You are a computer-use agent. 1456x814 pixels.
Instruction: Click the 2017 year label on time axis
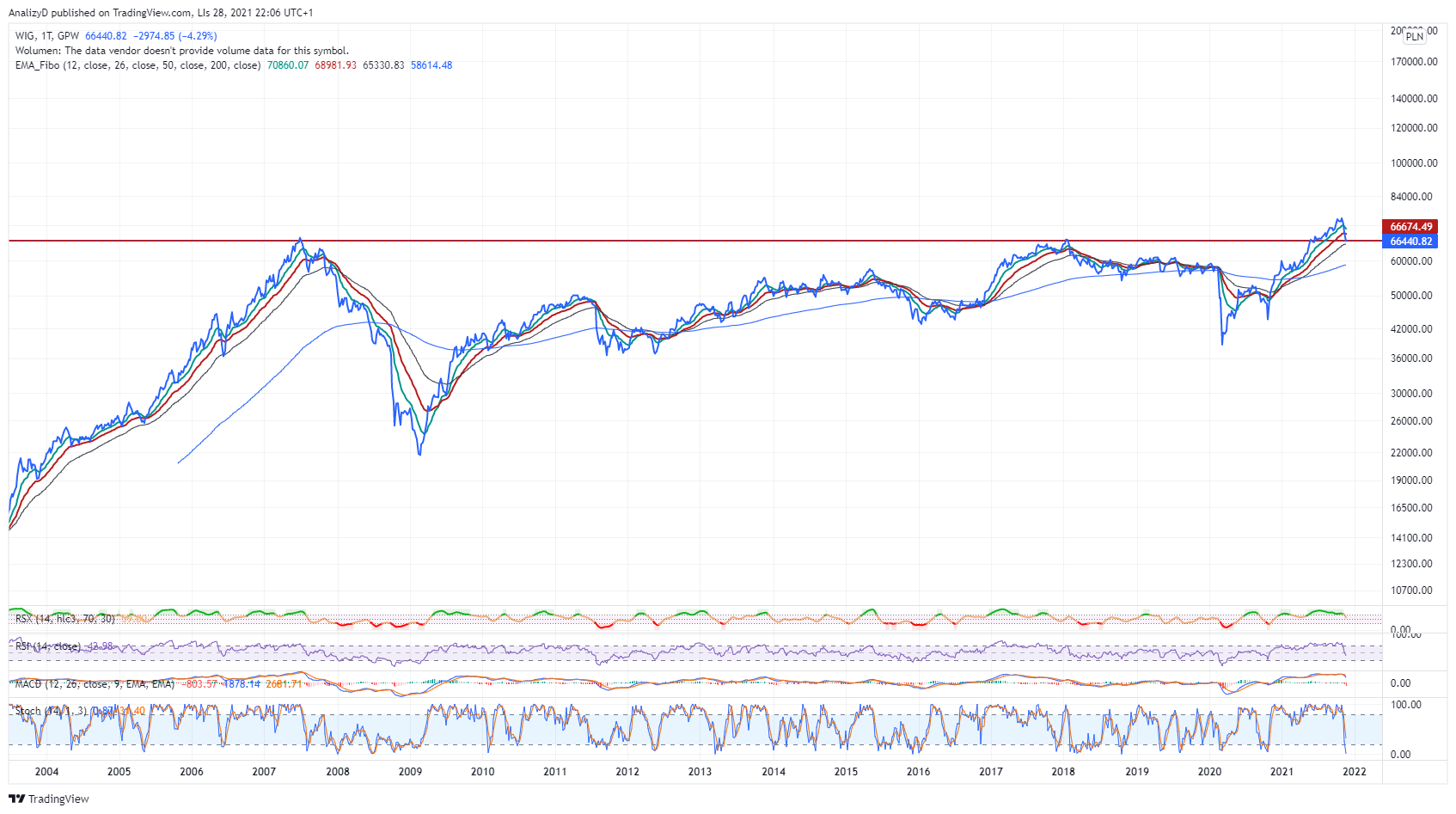(991, 771)
